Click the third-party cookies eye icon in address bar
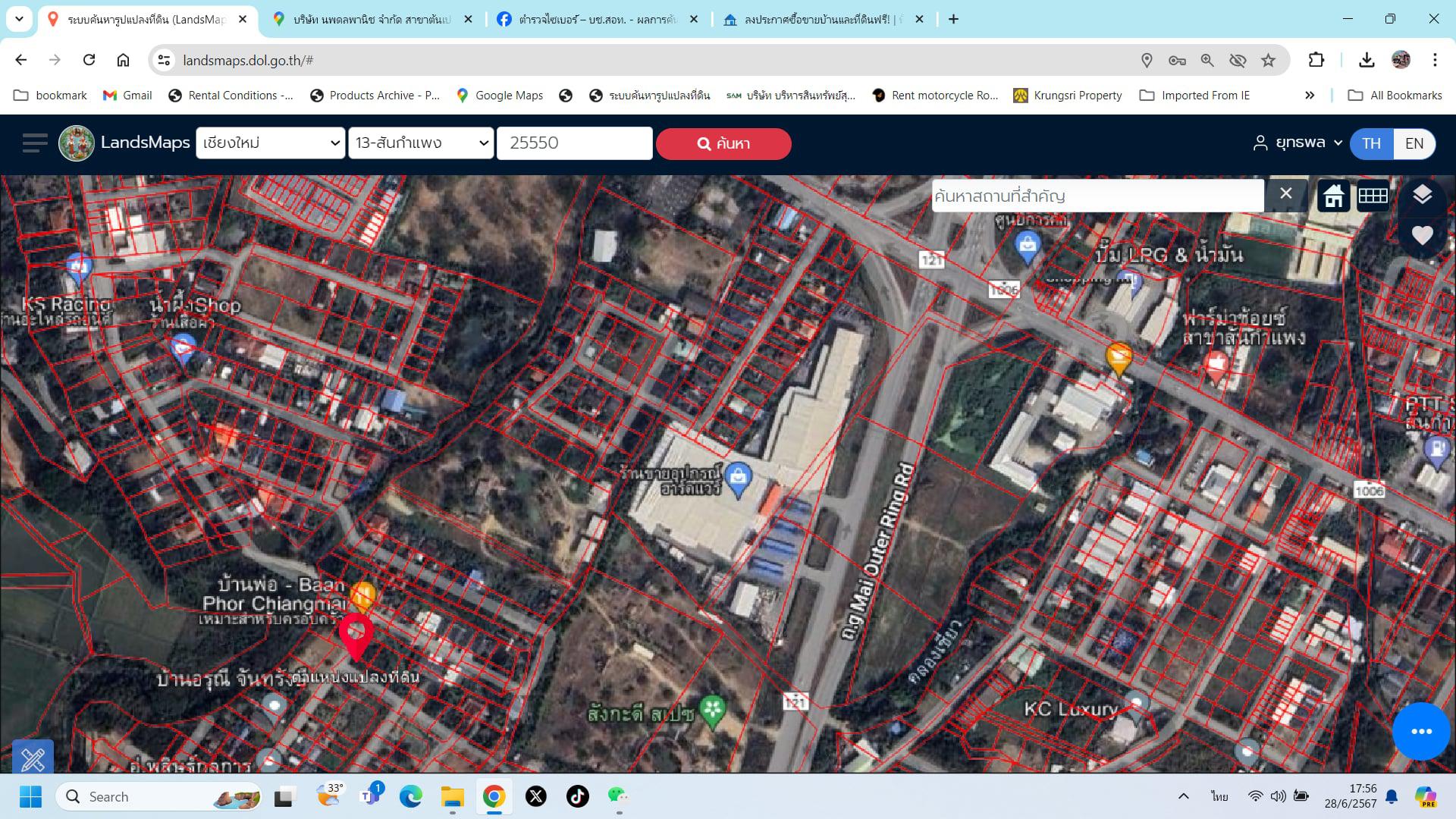This screenshot has height=819, width=1456. point(1238,60)
